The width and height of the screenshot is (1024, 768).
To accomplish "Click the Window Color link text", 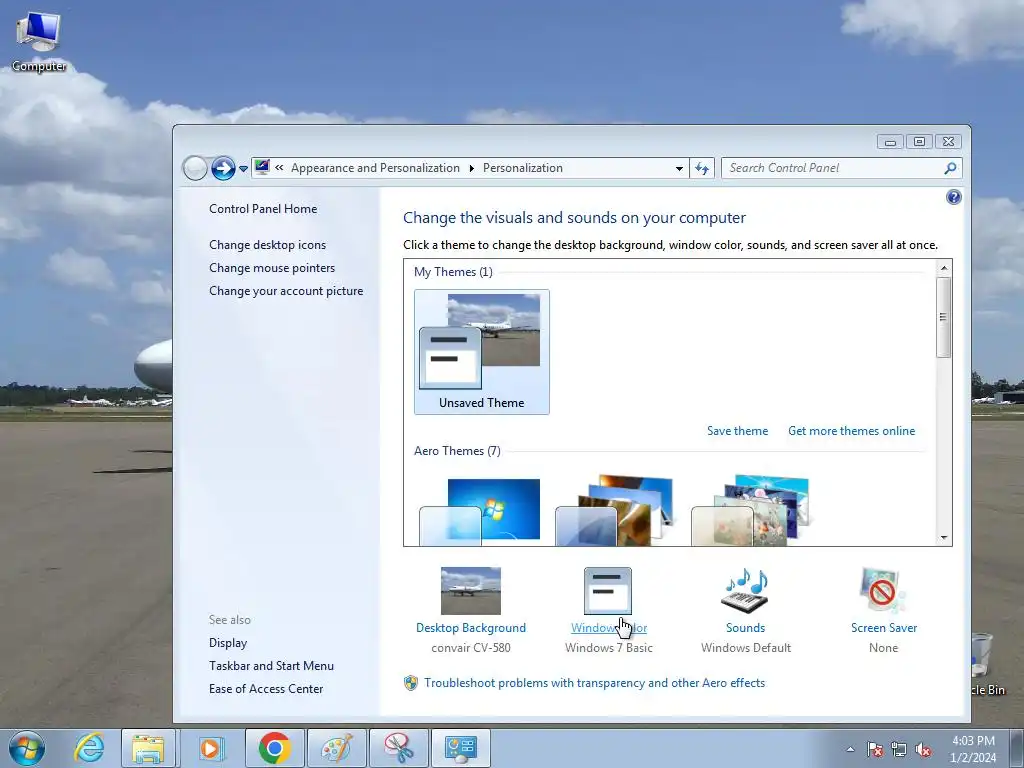I will point(609,628).
